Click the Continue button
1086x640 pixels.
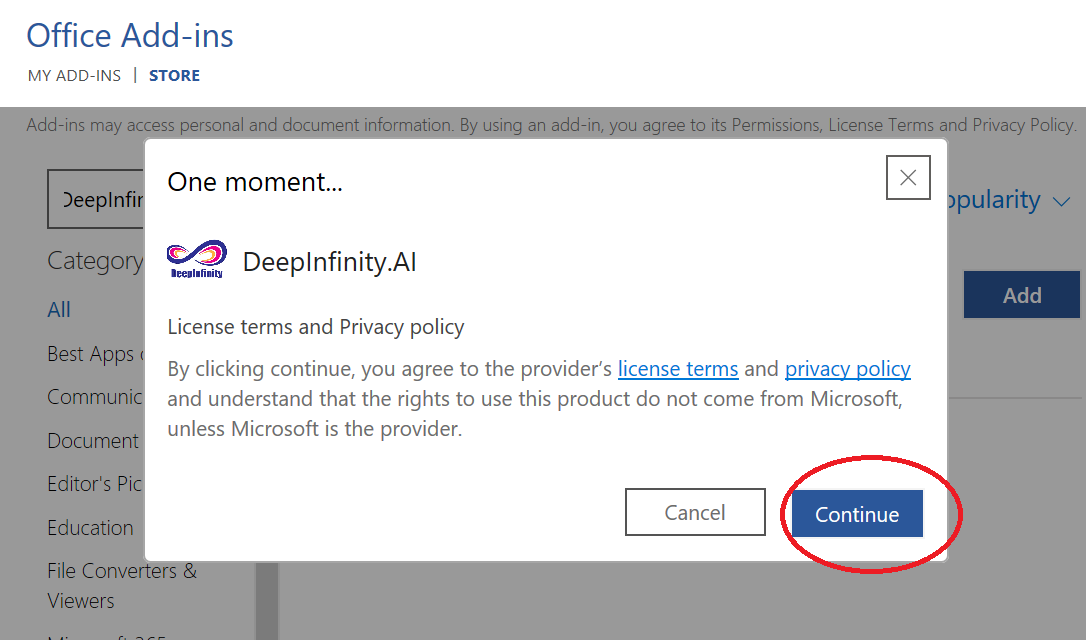pos(856,512)
